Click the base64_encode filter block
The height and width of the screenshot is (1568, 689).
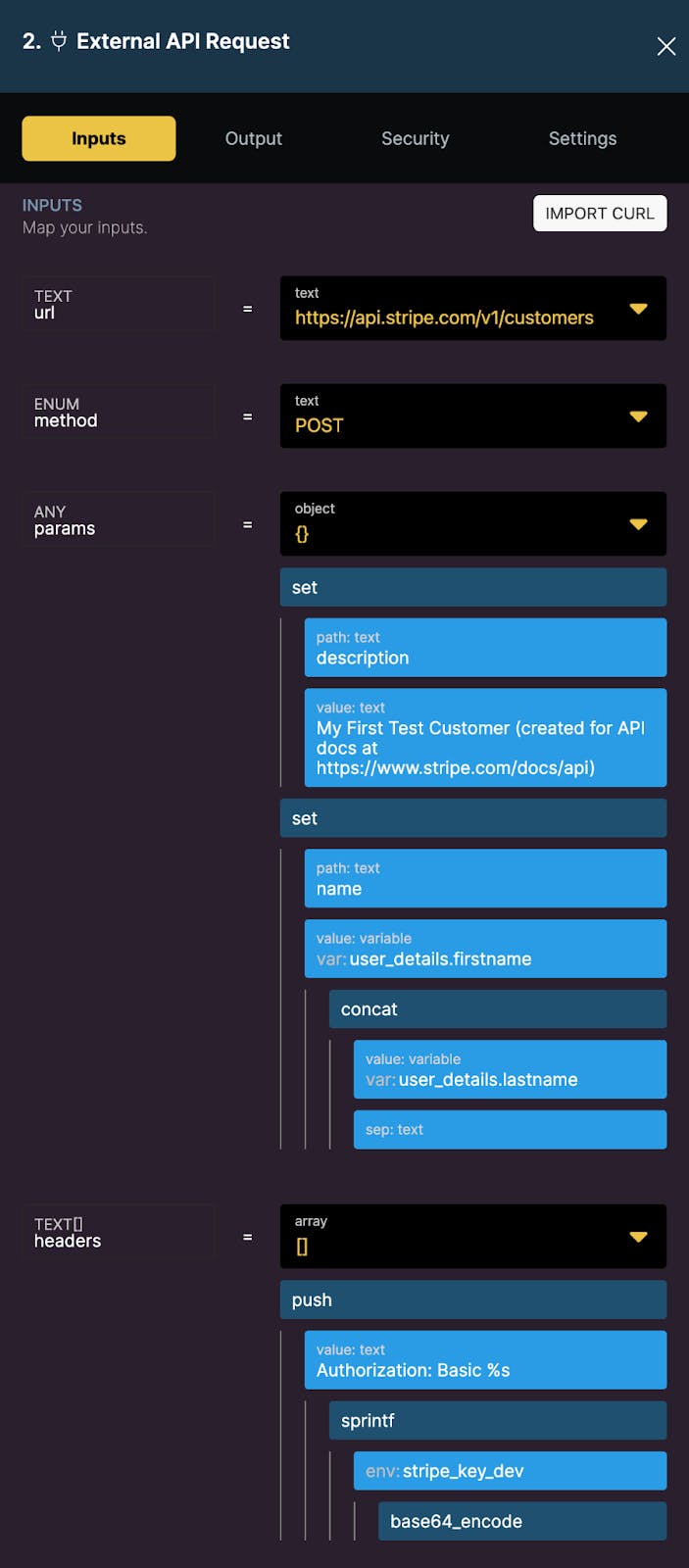pyautogui.click(x=521, y=1521)
